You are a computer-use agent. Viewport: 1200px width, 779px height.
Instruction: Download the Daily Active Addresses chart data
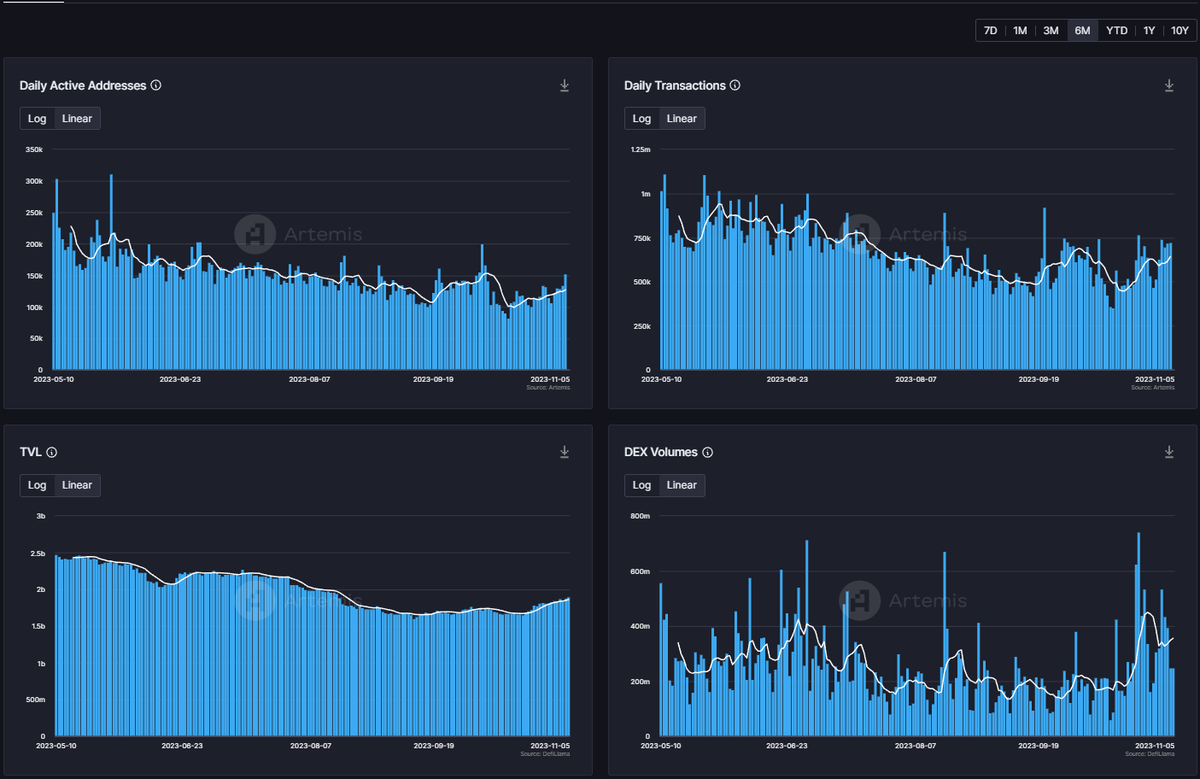click(565, 86)
